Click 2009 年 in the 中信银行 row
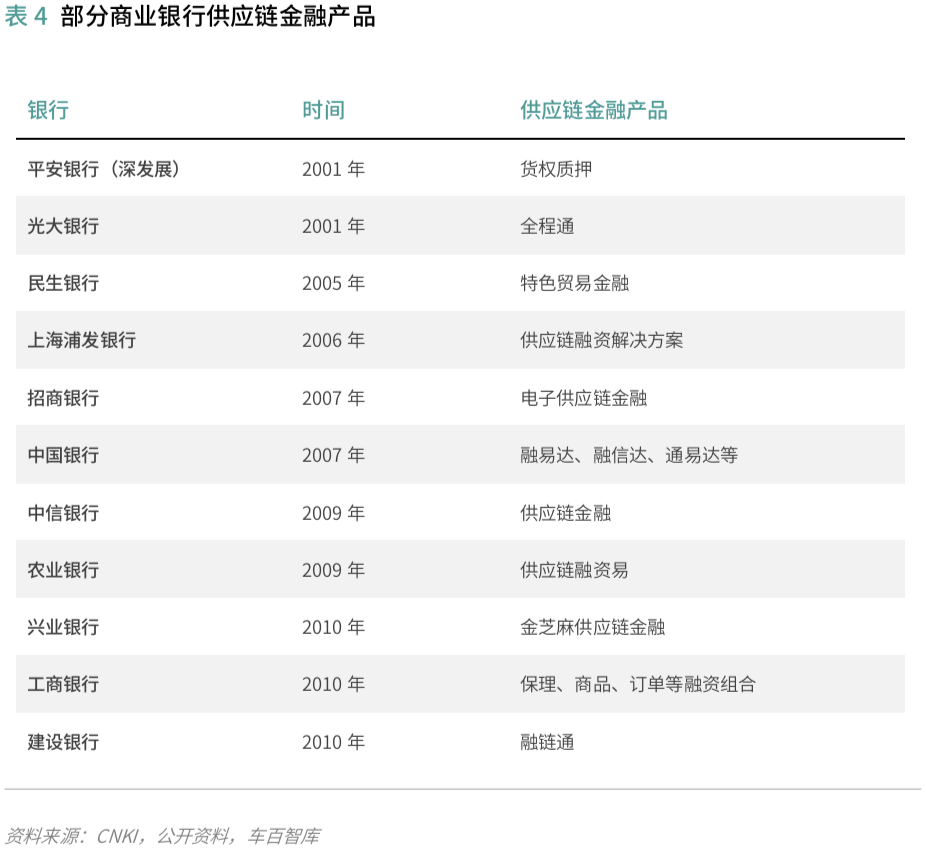The width and height of the screenshot is (926, 850). (x=334, y=513)
